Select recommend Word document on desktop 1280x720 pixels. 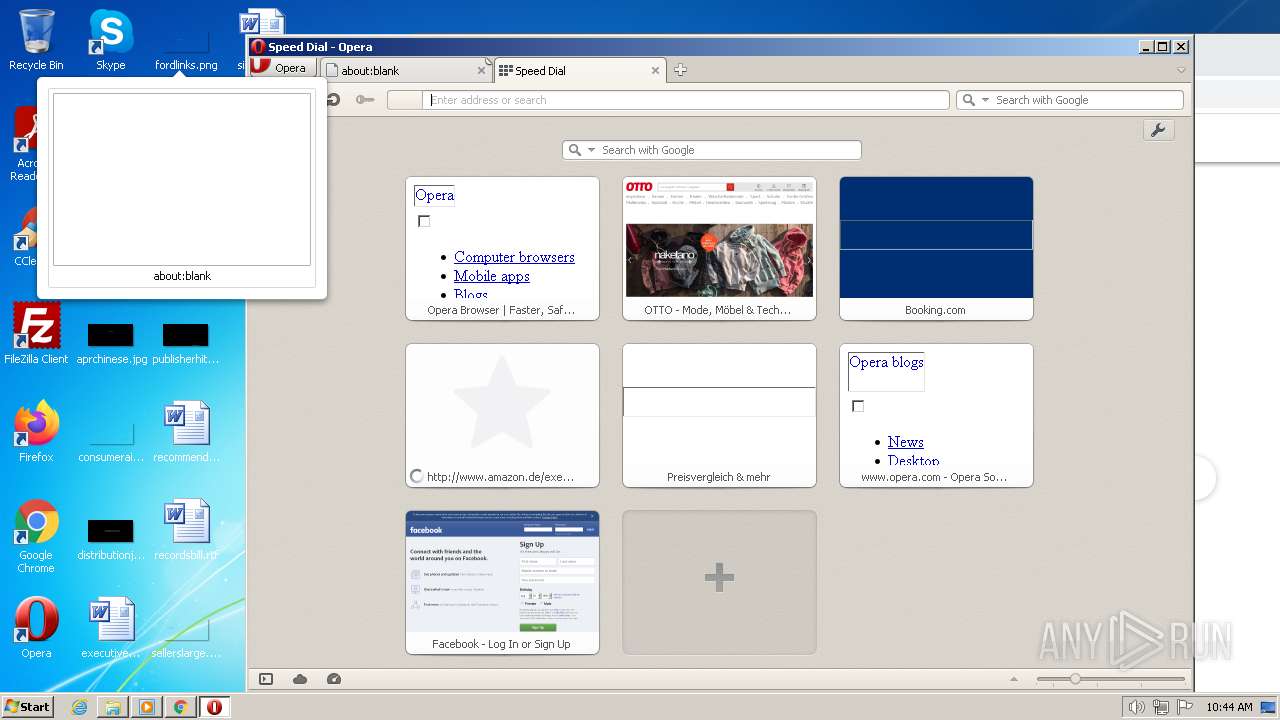(x=186, y=432)
